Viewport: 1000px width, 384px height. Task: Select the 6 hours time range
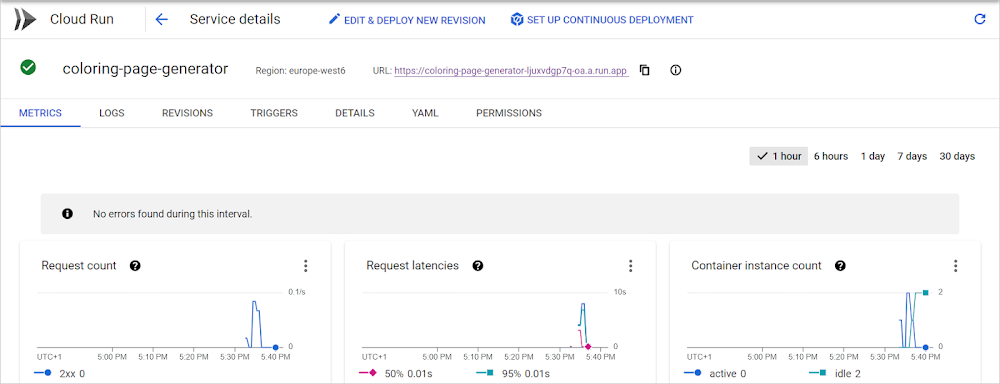pos(831,156)
